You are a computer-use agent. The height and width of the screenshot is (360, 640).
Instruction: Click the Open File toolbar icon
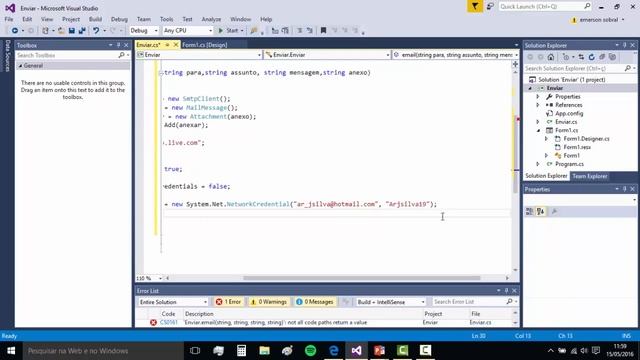coord(61,31)
